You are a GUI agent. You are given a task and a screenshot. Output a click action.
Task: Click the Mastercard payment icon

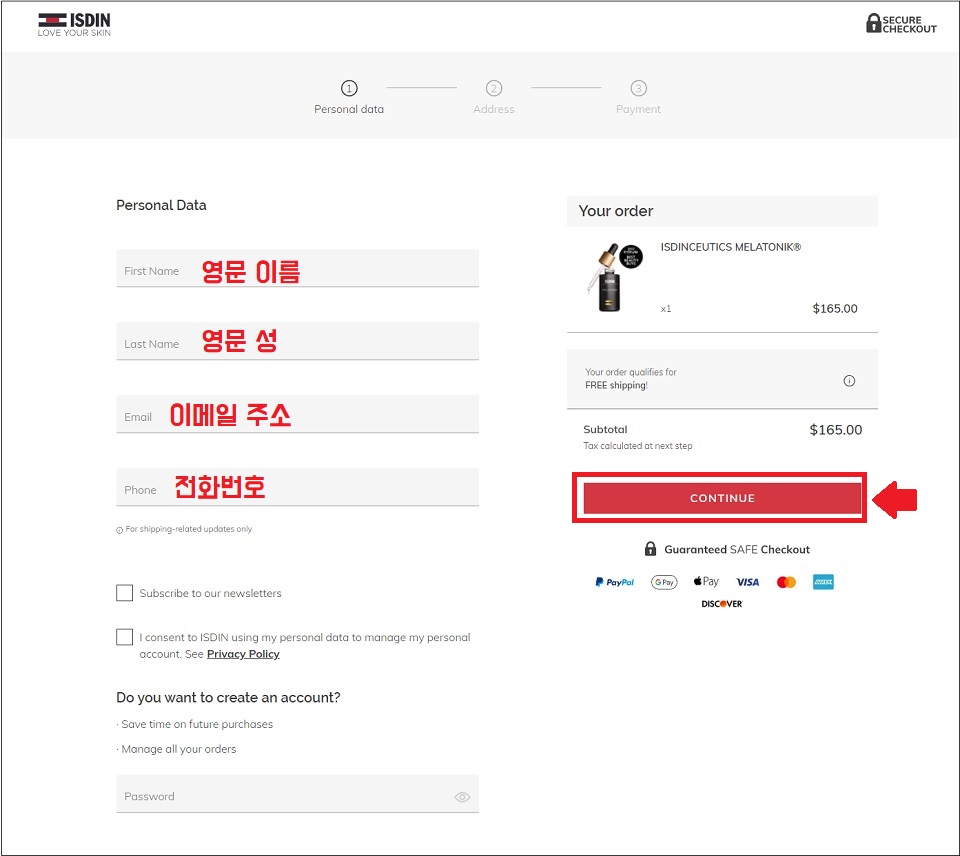(786, 582)
